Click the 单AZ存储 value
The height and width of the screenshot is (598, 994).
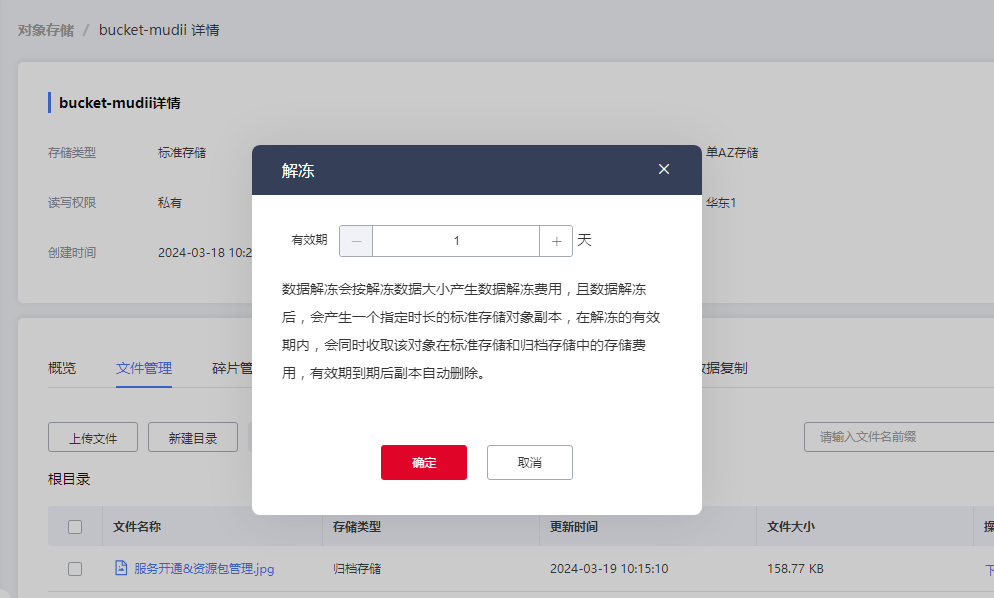click(732, 153)
